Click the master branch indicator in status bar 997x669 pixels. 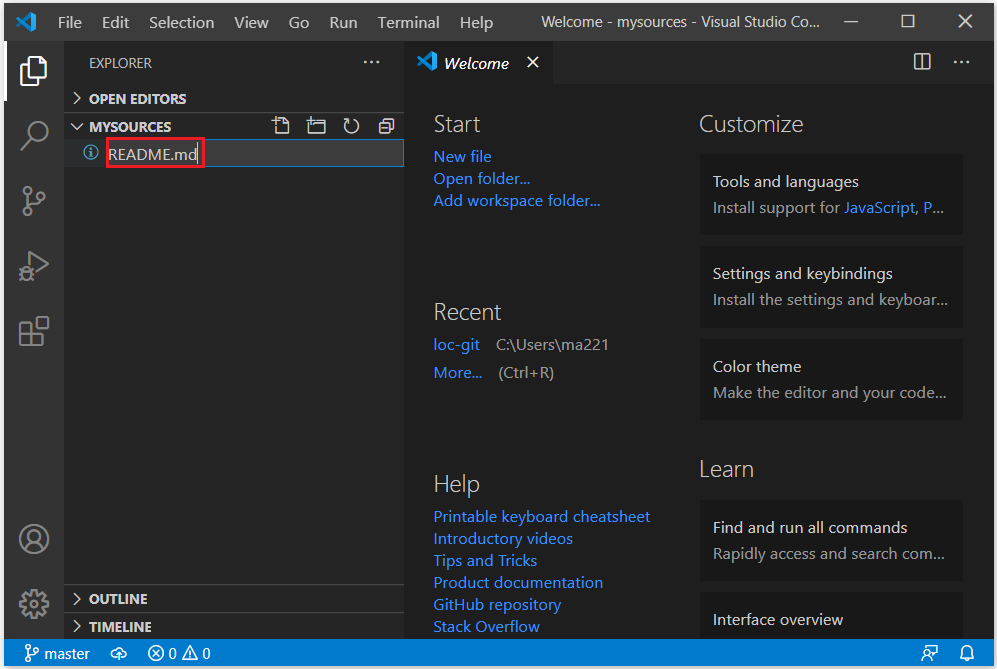click(57, 653)
